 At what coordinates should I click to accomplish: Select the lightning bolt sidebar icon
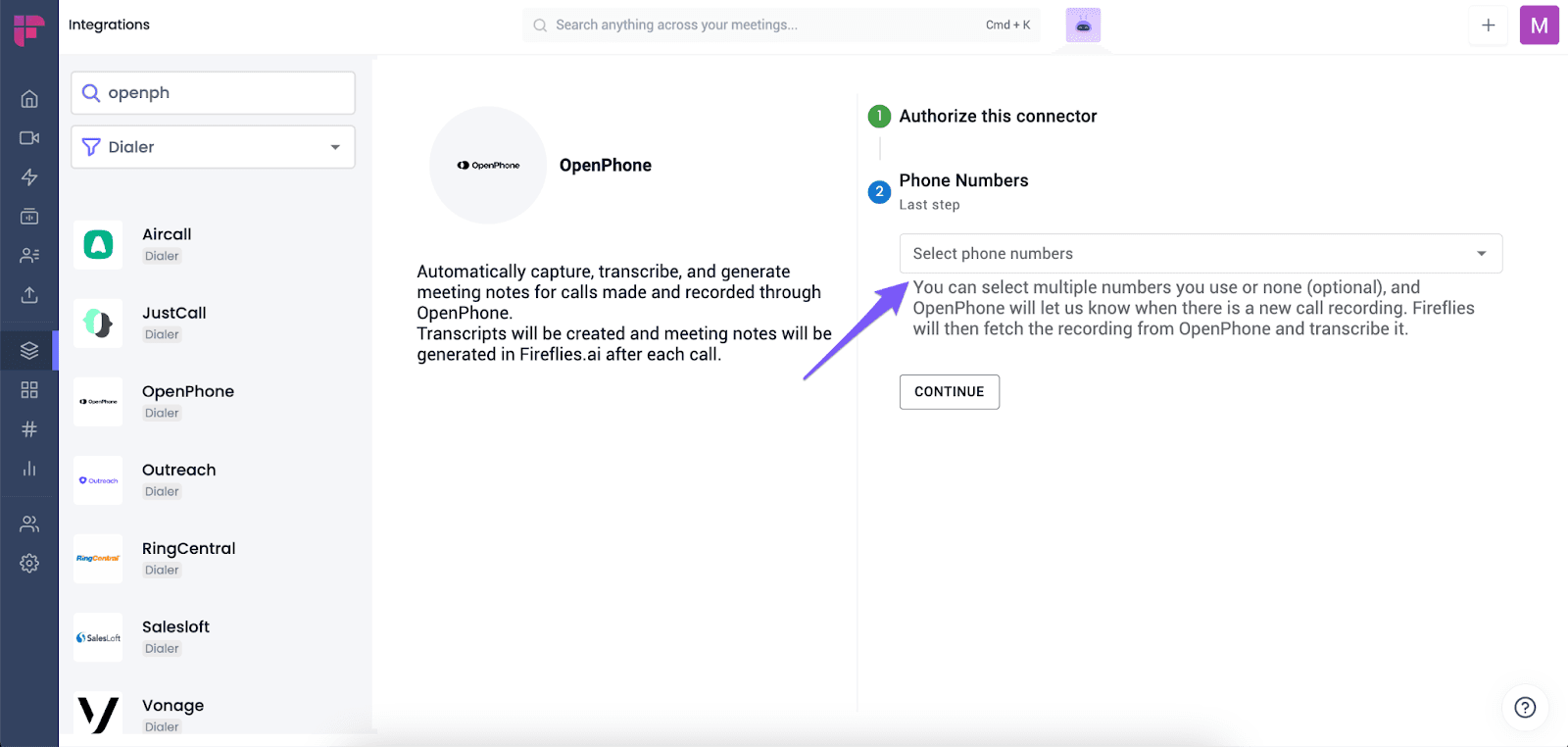29,177
